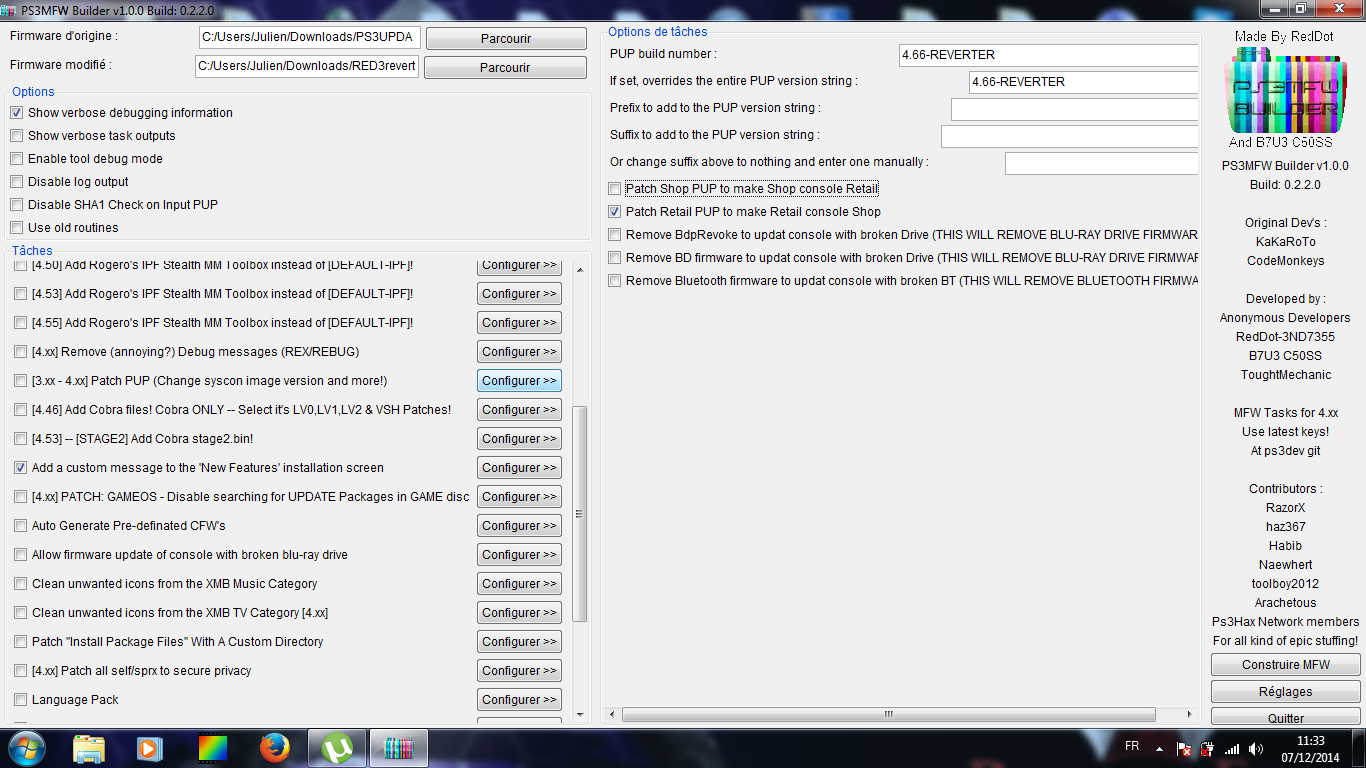
Task: Click the FR language indicator
Action: point(1132,746)
